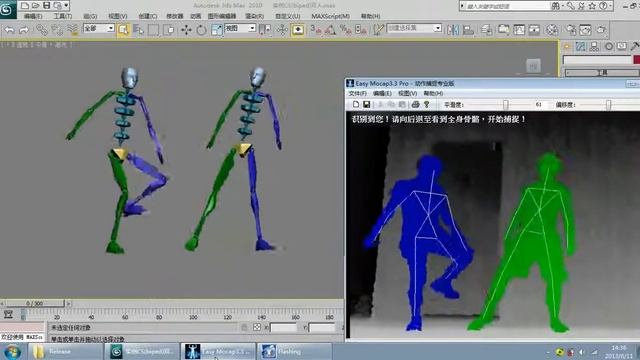This screenshot has width=640, height=360.
Task: Open 视图(V) menu in Easy Mocap window
Action: [407, 93]
